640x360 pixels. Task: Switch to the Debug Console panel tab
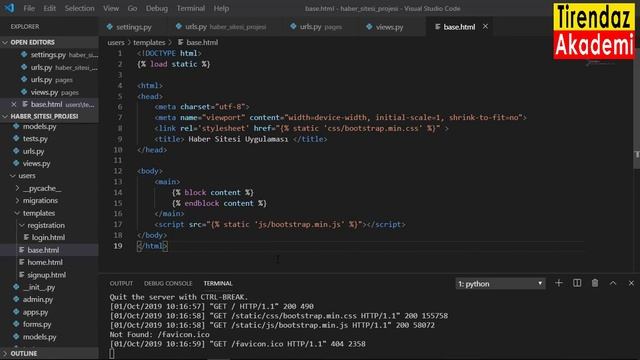[x=168, y=283]
